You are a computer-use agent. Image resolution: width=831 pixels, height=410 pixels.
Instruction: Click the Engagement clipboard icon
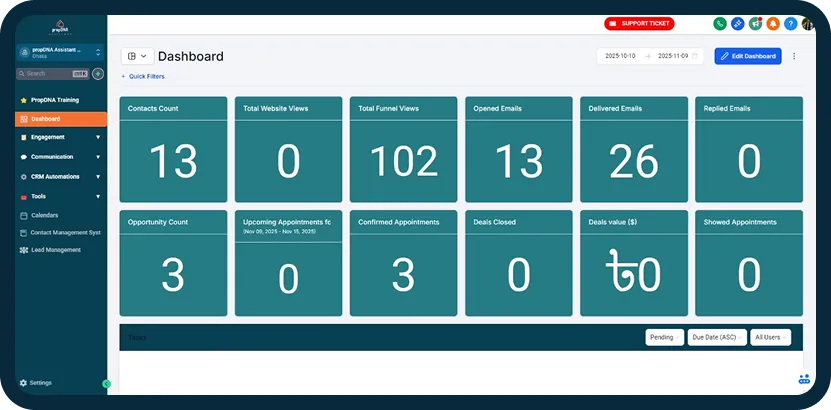(x=23, y=137)
